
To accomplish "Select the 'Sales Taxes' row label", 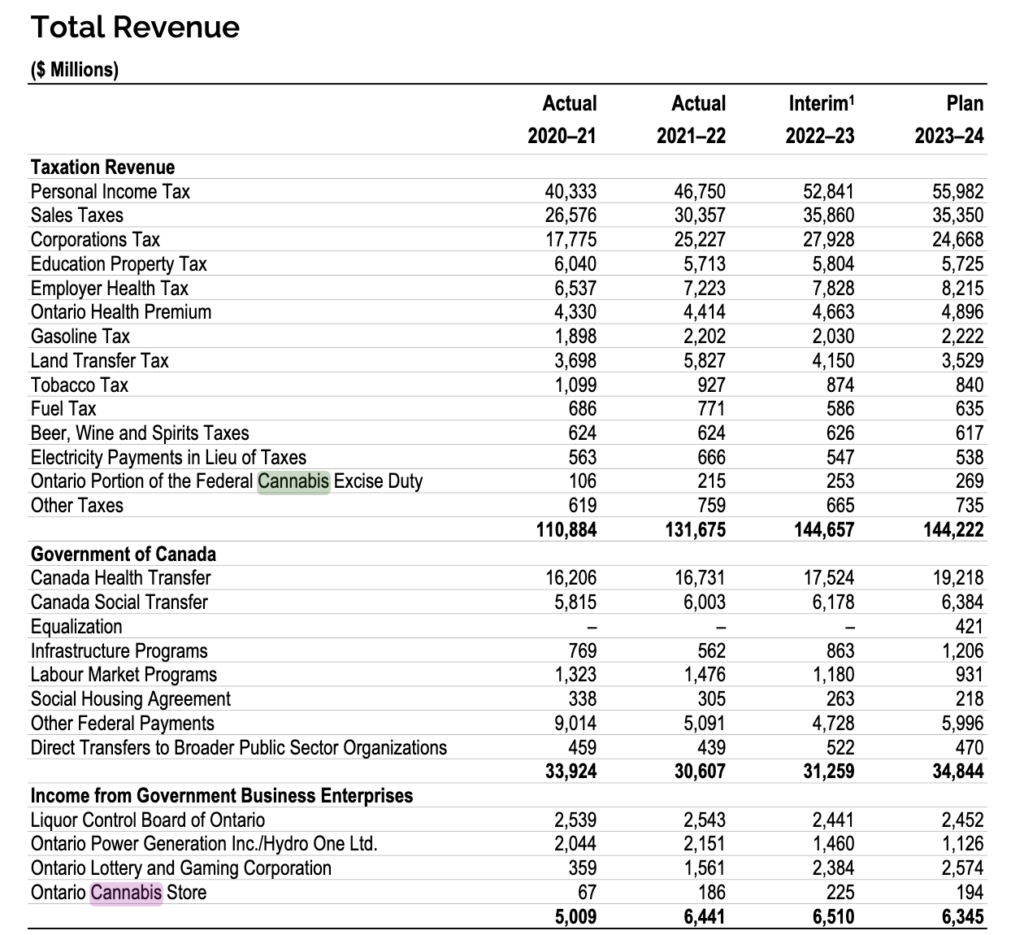I will [77, 215].
